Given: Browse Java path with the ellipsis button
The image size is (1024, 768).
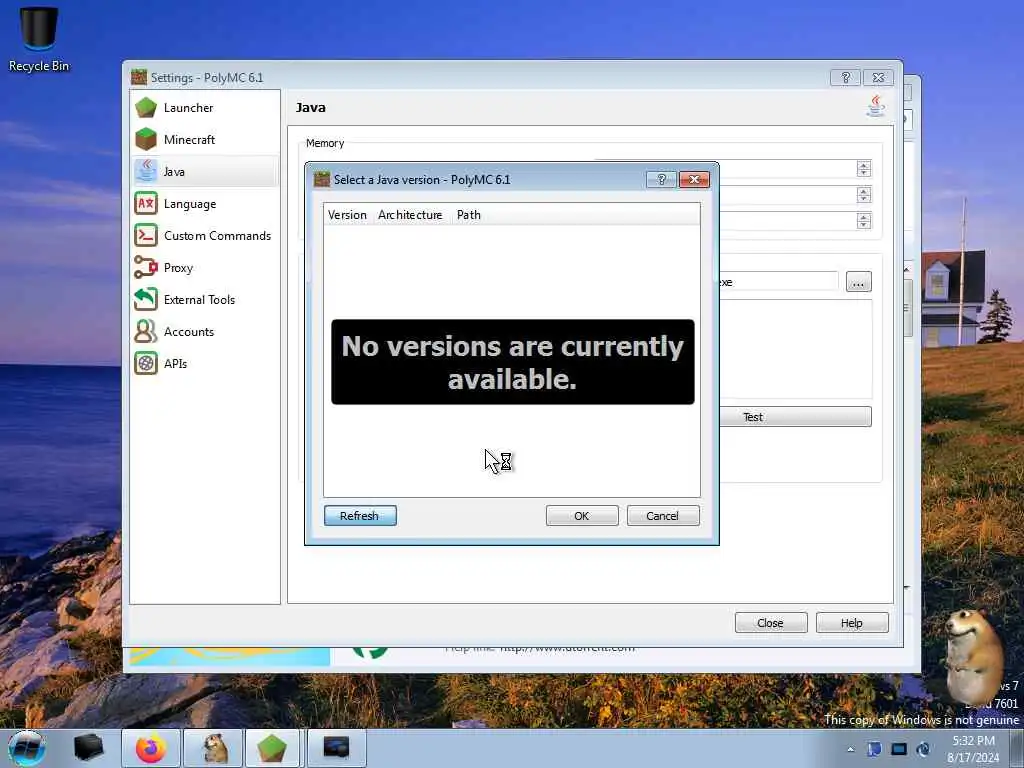Looking at the screenshot, I should coord(858,282).
